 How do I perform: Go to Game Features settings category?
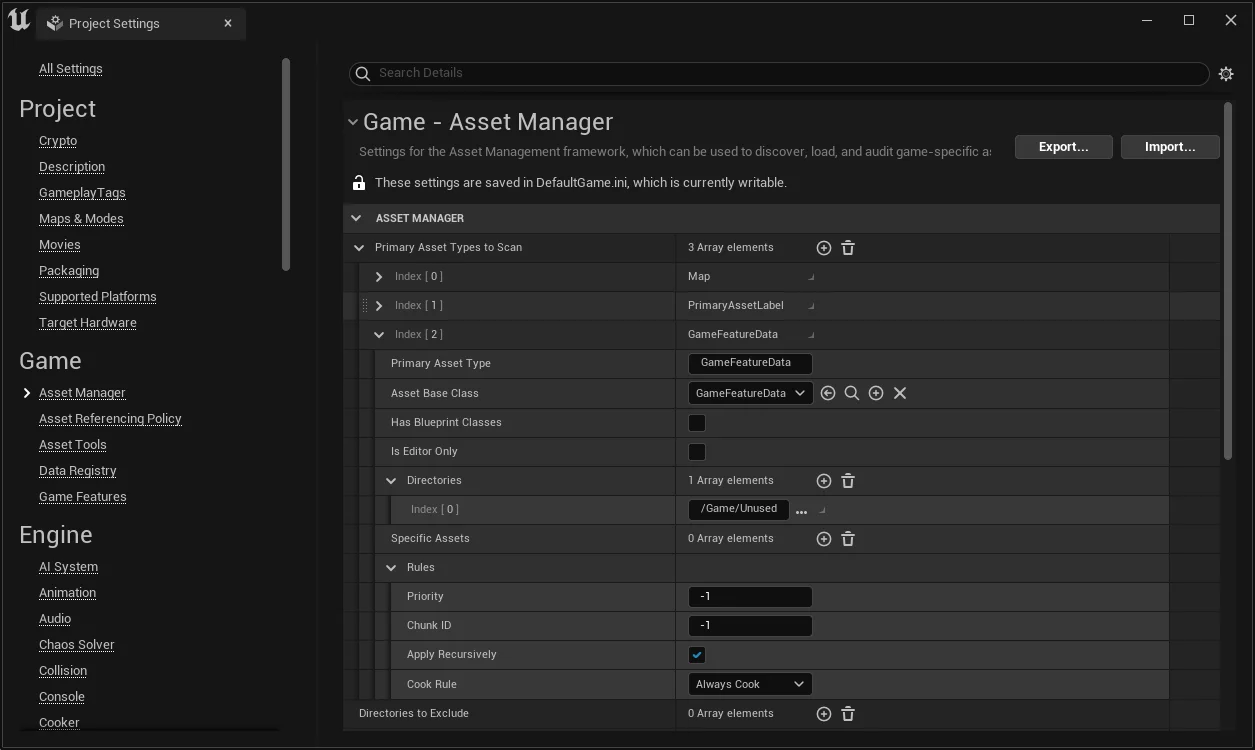[82, 497]
